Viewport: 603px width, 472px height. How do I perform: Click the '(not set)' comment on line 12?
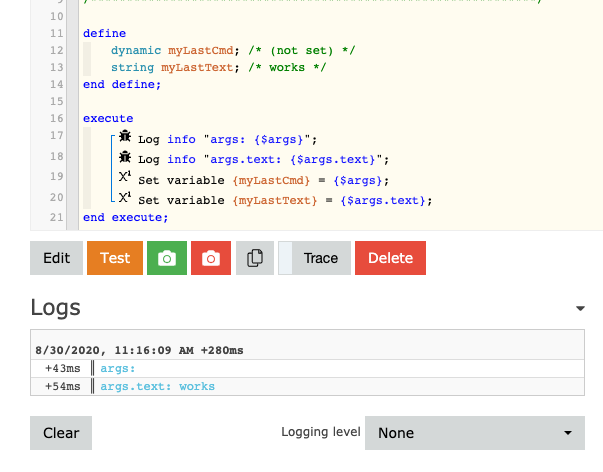coord(301,50)
